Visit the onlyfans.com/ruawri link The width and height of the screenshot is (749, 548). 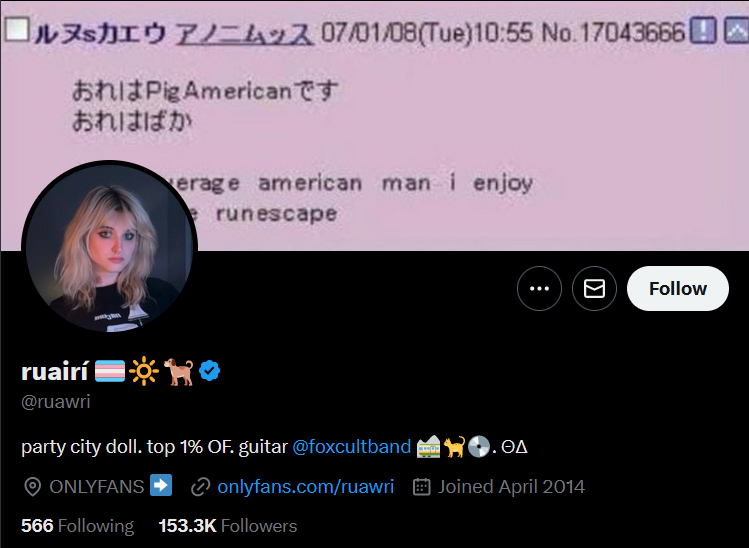[x=306, y=486]
